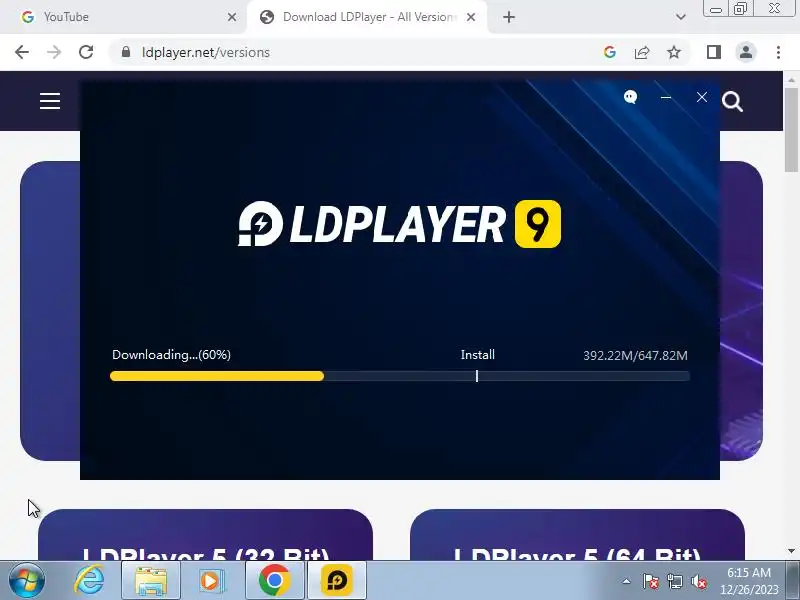Bookmark this page with the star icon
This screenshot has width=800, height=600.
pos(674,52)
